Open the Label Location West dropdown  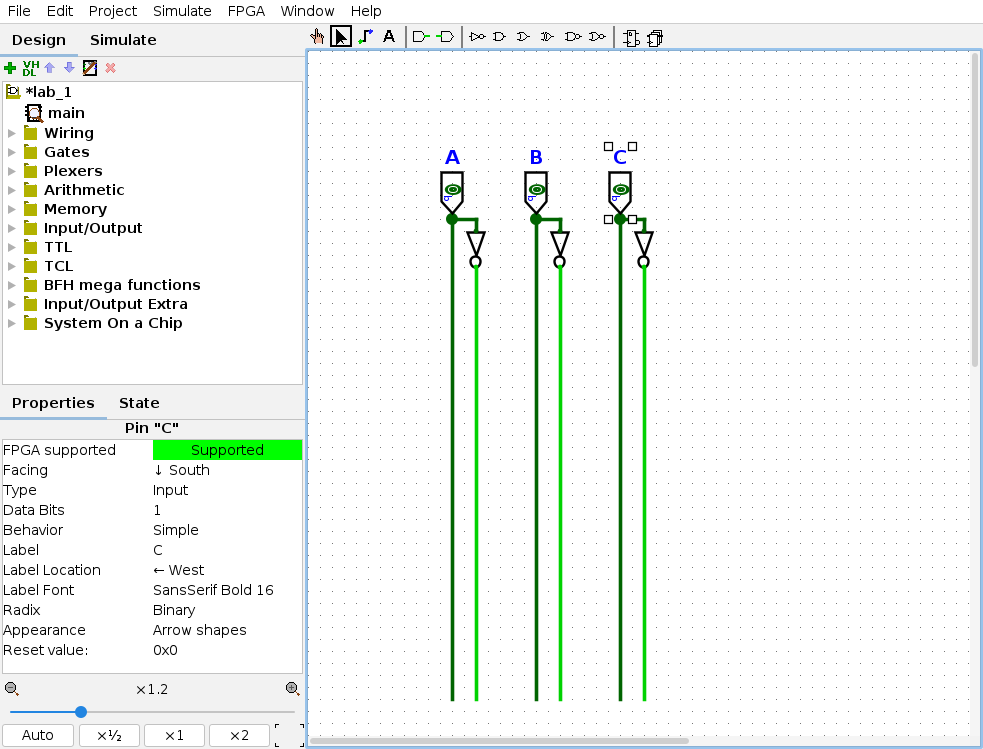pyautogui.click(x=226, y=570)
